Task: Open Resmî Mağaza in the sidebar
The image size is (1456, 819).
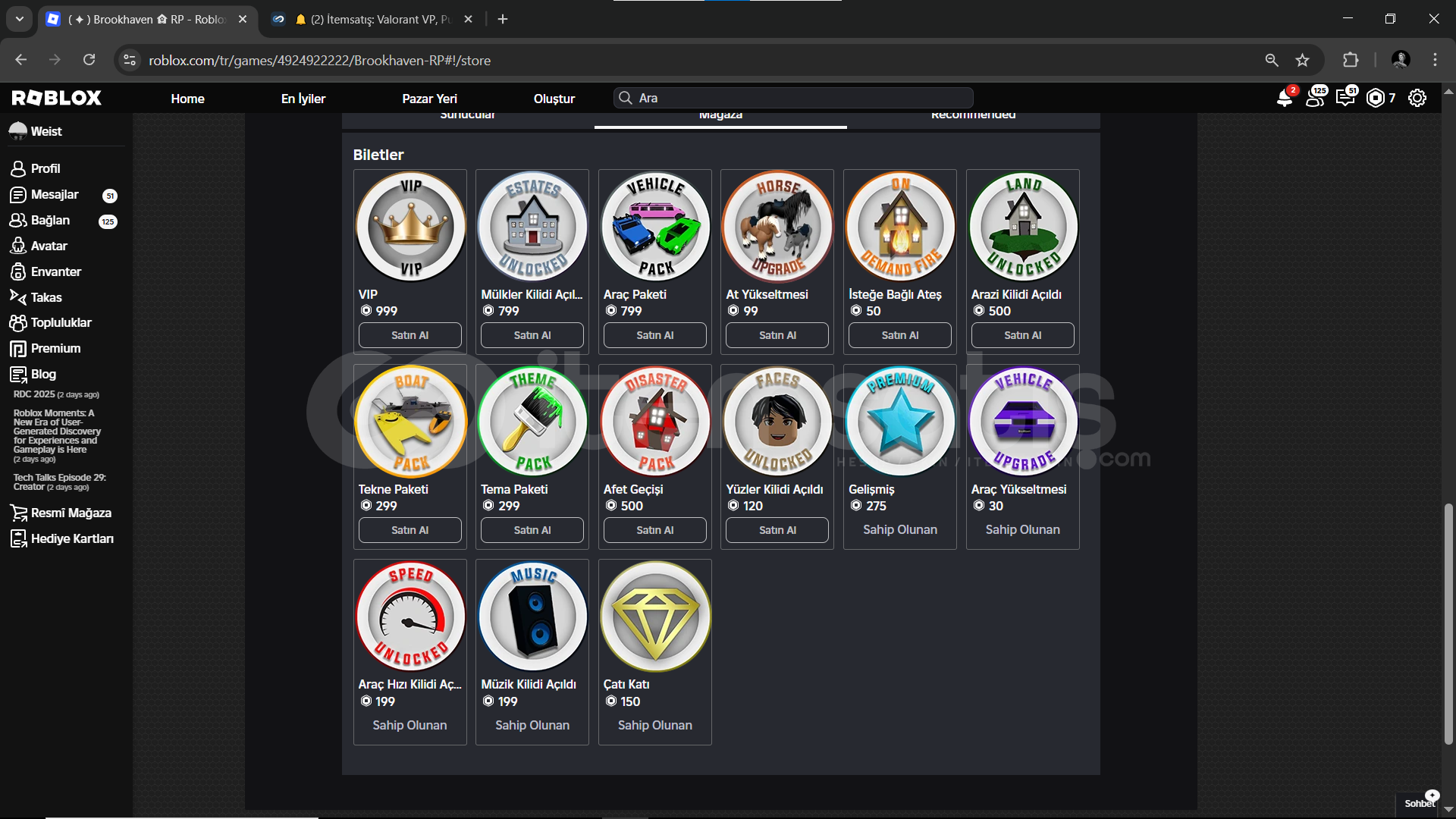Action: click(61, 513)
